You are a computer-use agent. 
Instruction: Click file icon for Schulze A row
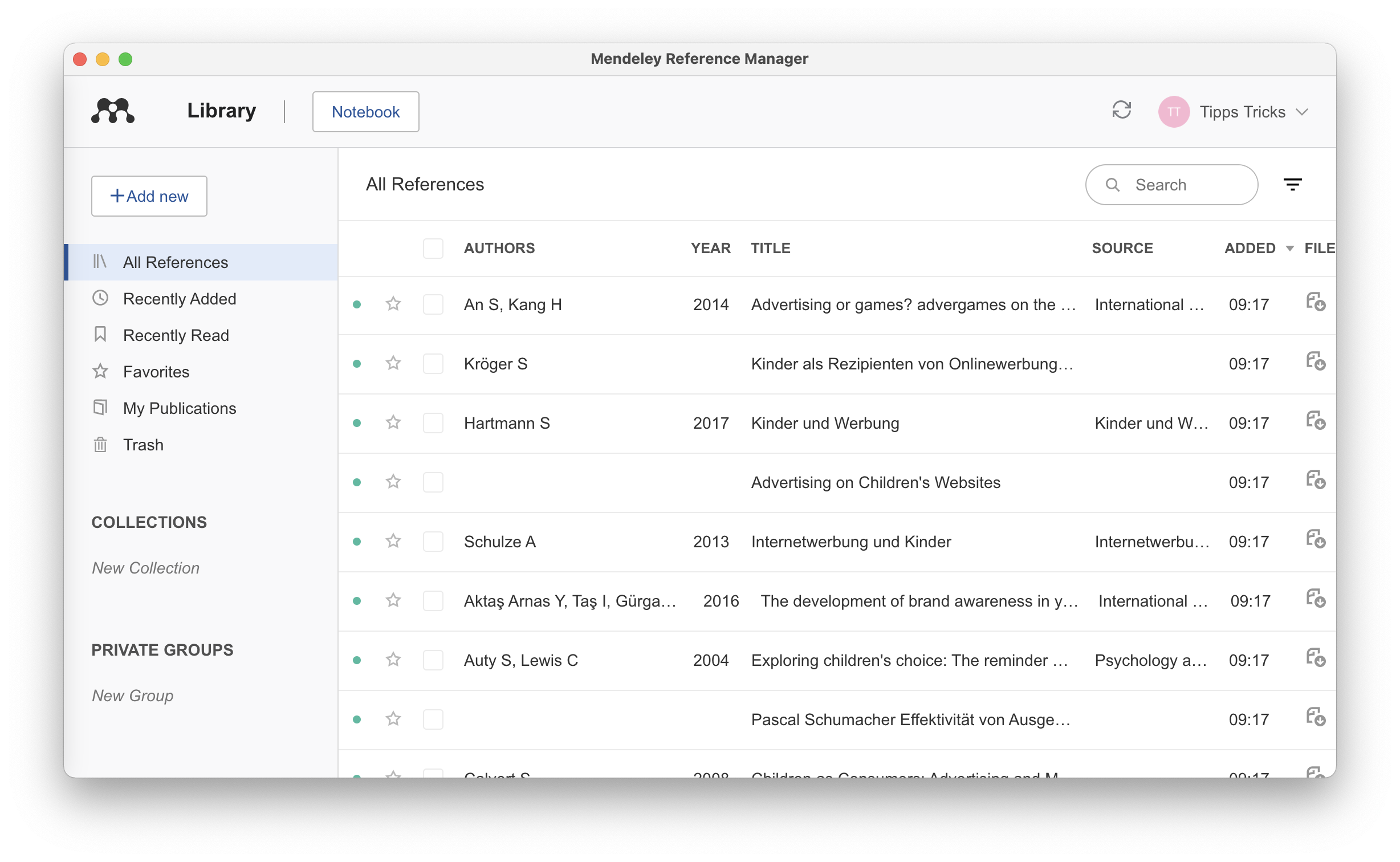click(1316, 540)
